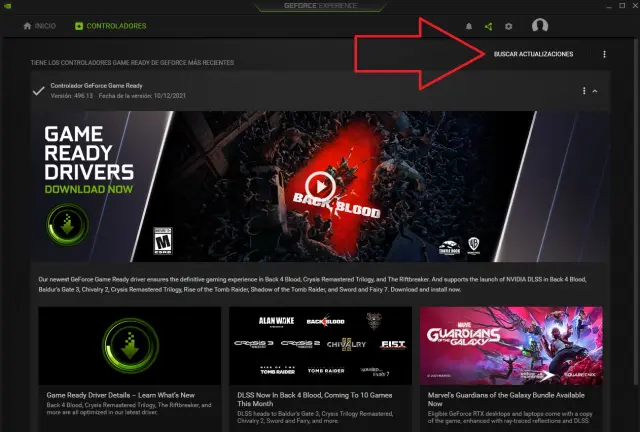This screenshot has height=432, width=640.
Task: Click the green share icon
Action: coord(488,26)
